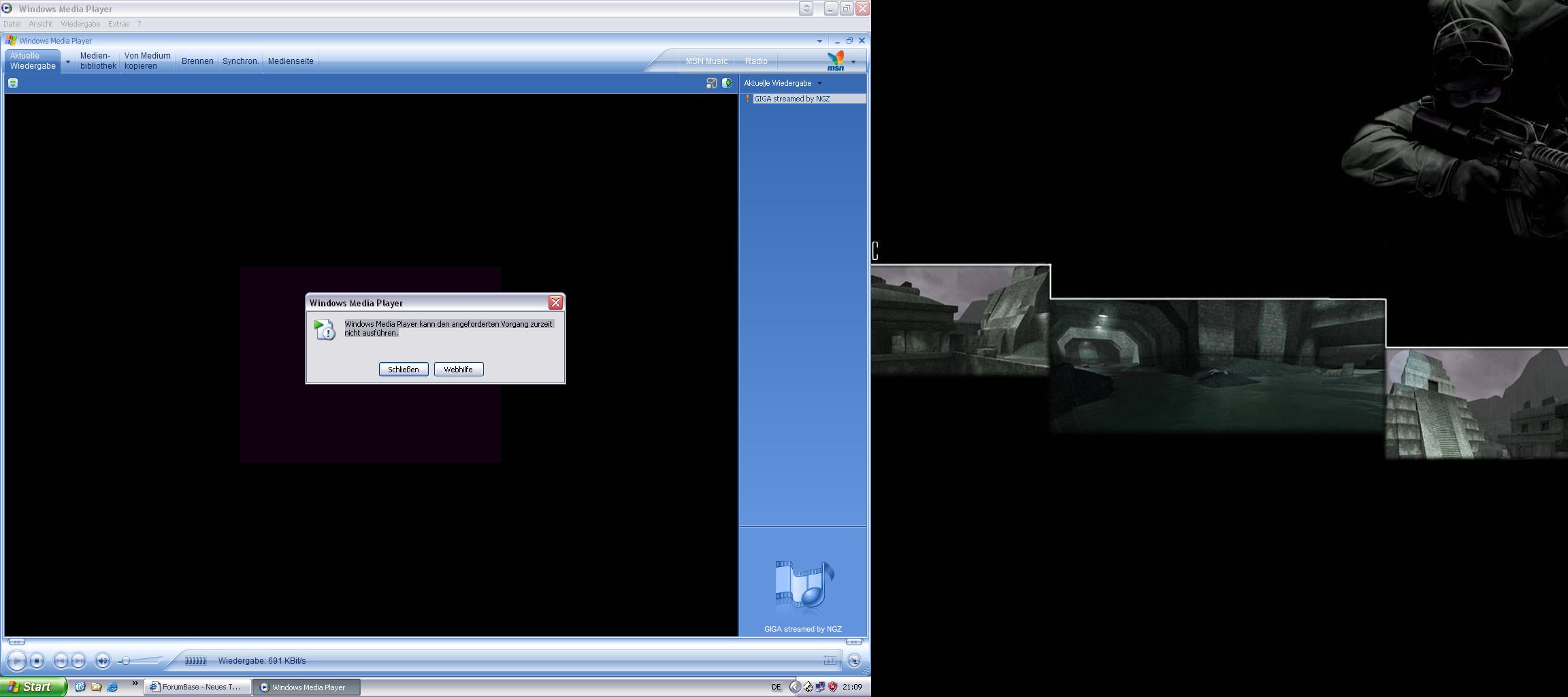Open the quick access dropdown in inner title bar

pos(819,41)
